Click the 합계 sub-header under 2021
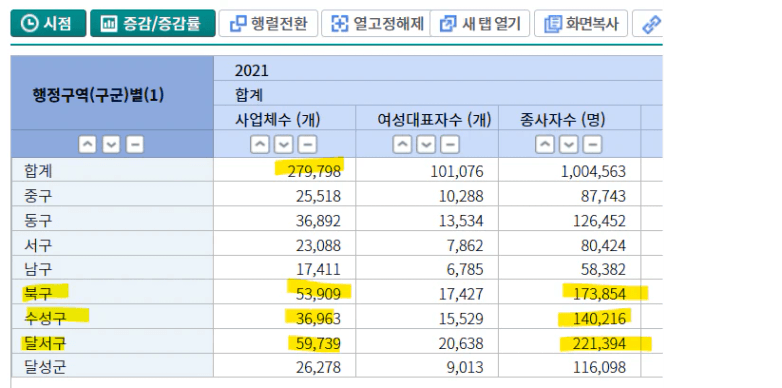782x388 pixels. point(249,95)
